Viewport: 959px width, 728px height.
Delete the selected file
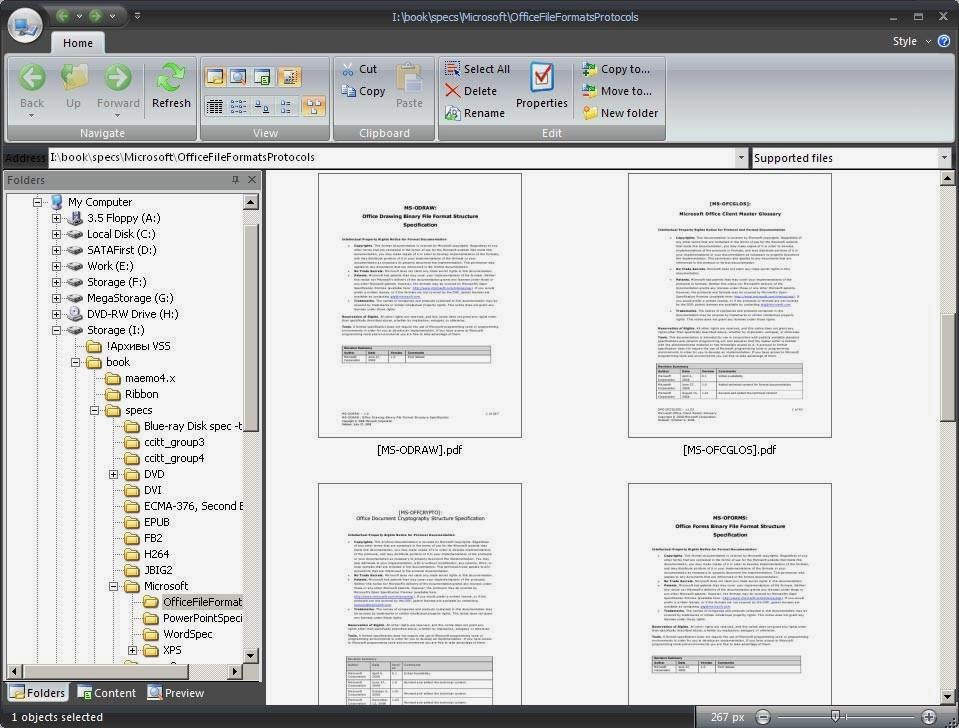(x=471, y=91)
